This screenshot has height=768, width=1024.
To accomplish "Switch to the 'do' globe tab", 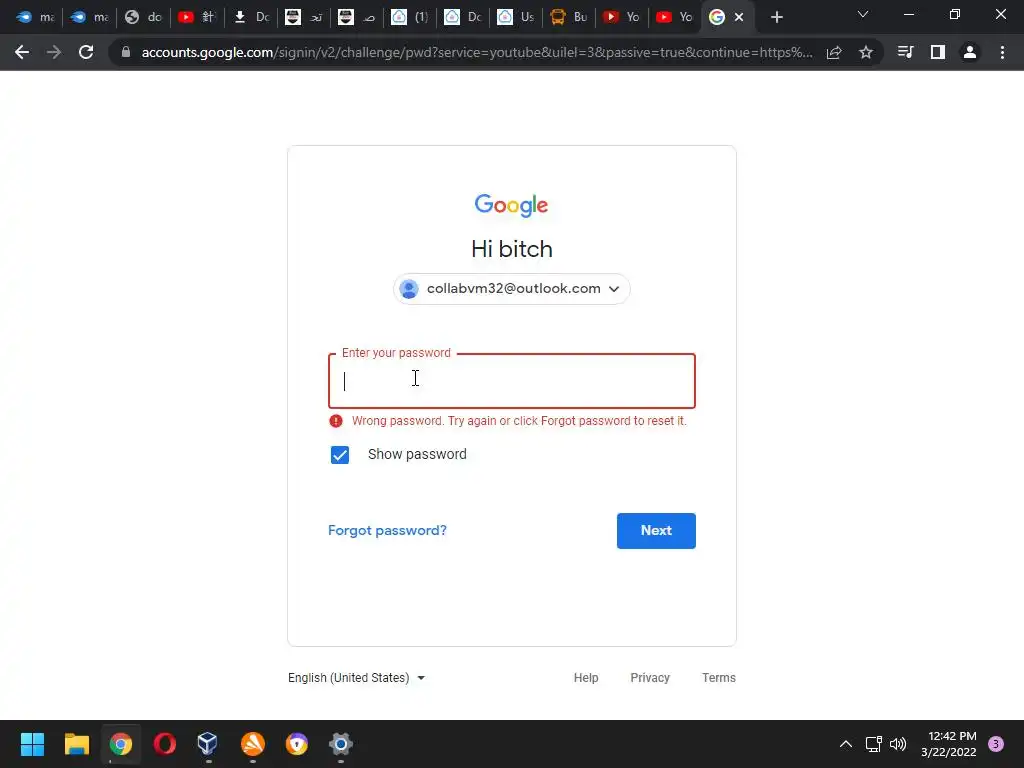I will point(144,17).
